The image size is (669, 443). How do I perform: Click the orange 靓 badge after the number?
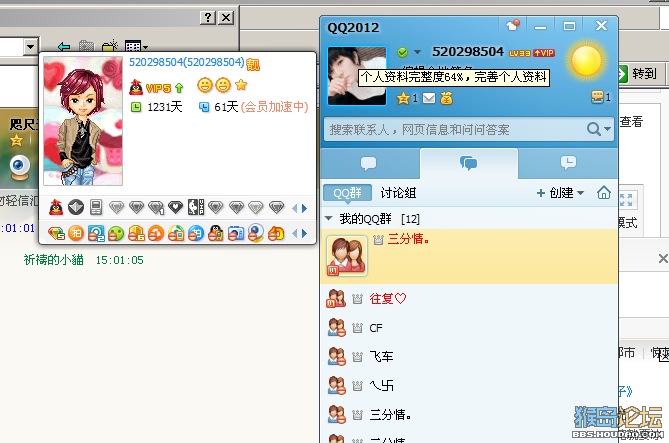[x=253, y=64]
